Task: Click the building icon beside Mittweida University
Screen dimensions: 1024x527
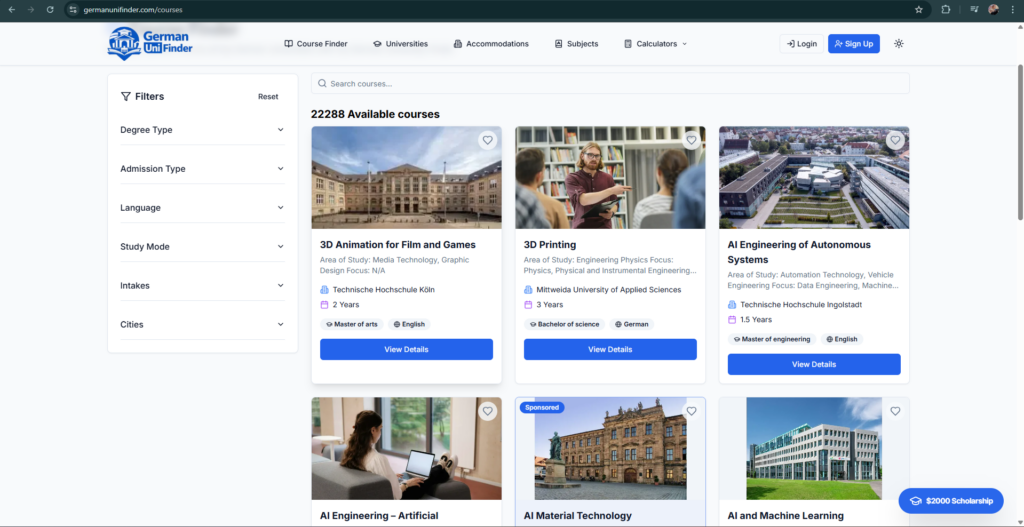Action: pyautogui.click(x=528, y=290)
